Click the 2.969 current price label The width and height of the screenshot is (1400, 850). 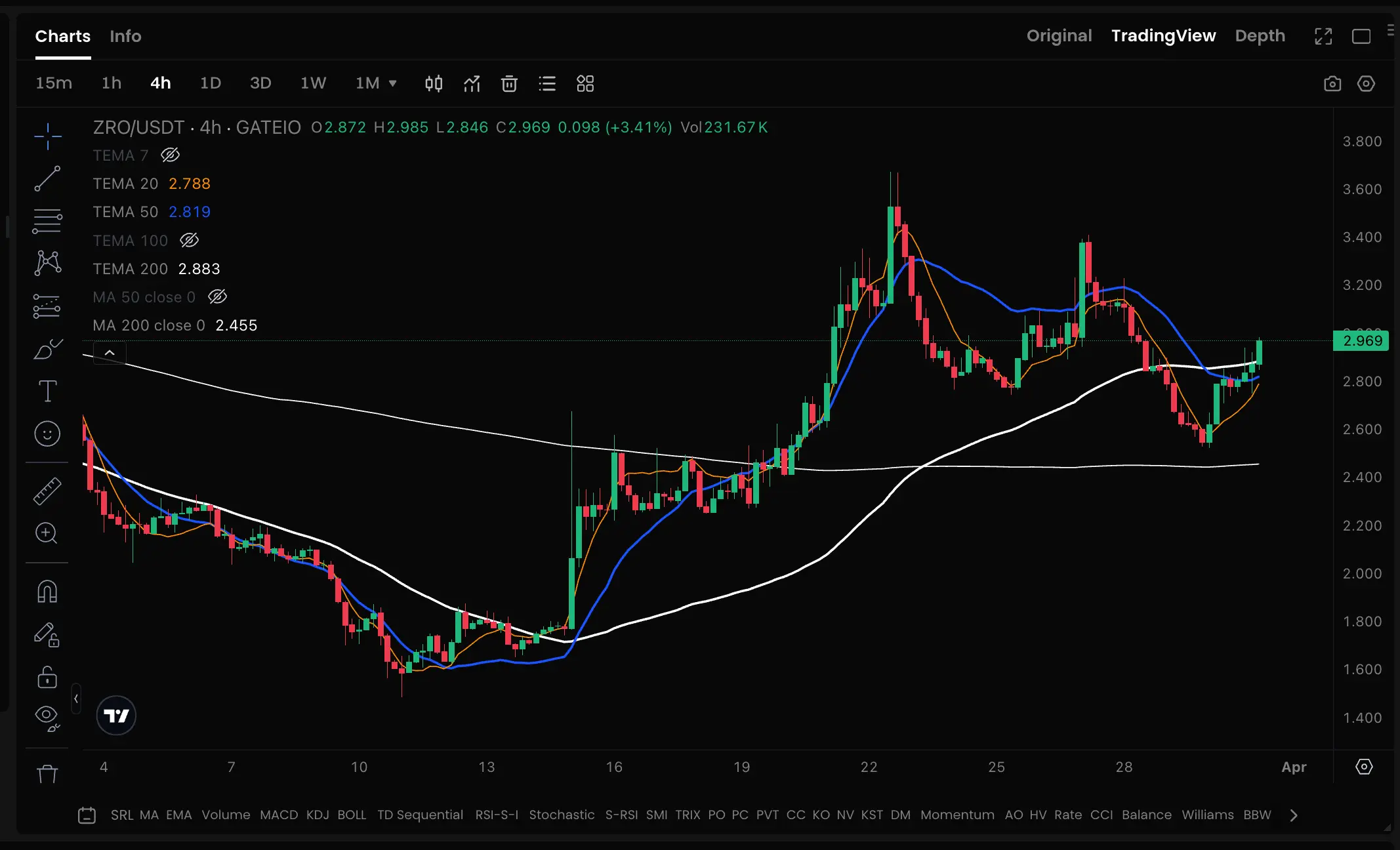1362,341
